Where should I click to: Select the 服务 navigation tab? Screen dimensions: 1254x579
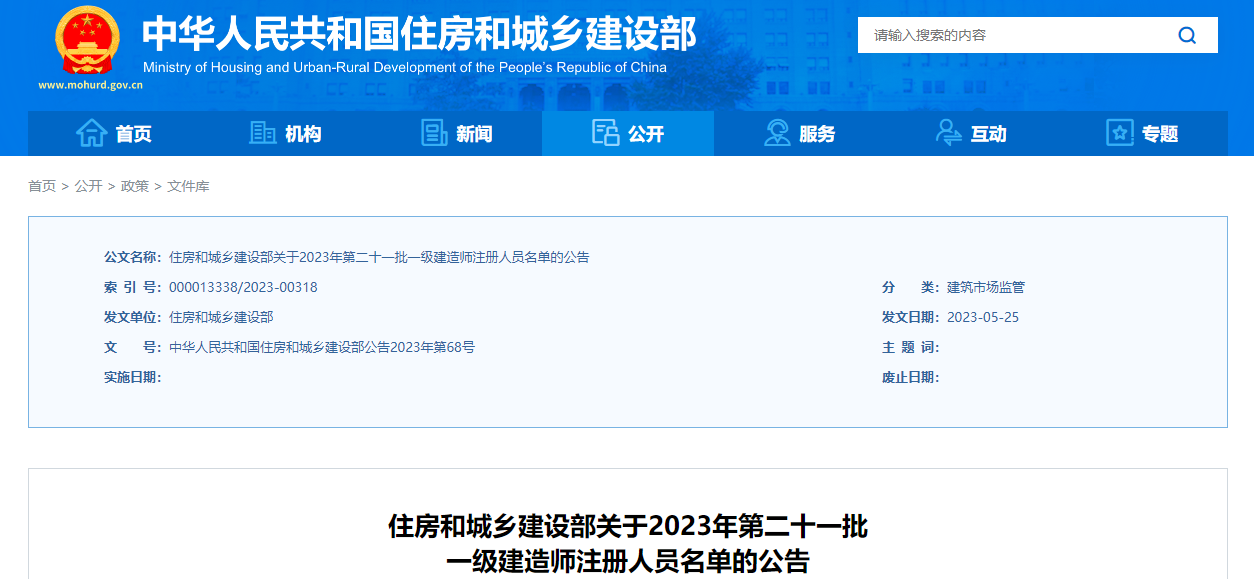coord(817,134)
